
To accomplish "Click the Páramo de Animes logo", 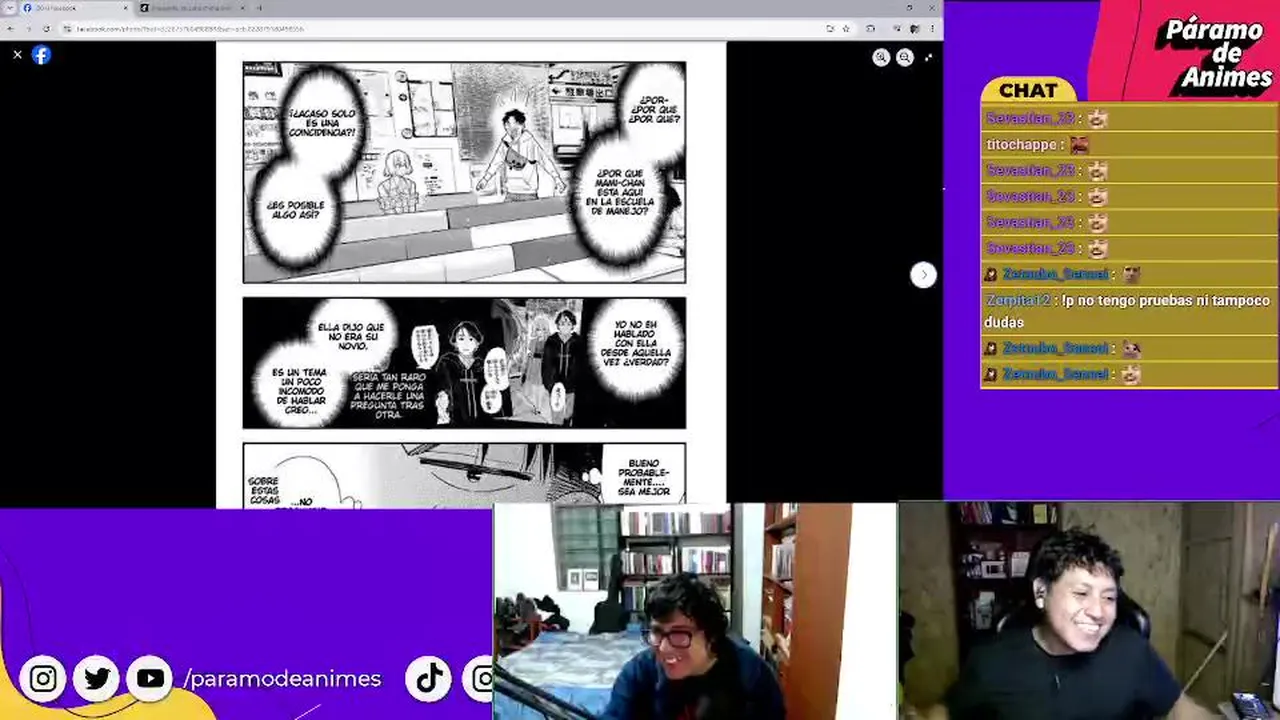I will pos(1216,55).
